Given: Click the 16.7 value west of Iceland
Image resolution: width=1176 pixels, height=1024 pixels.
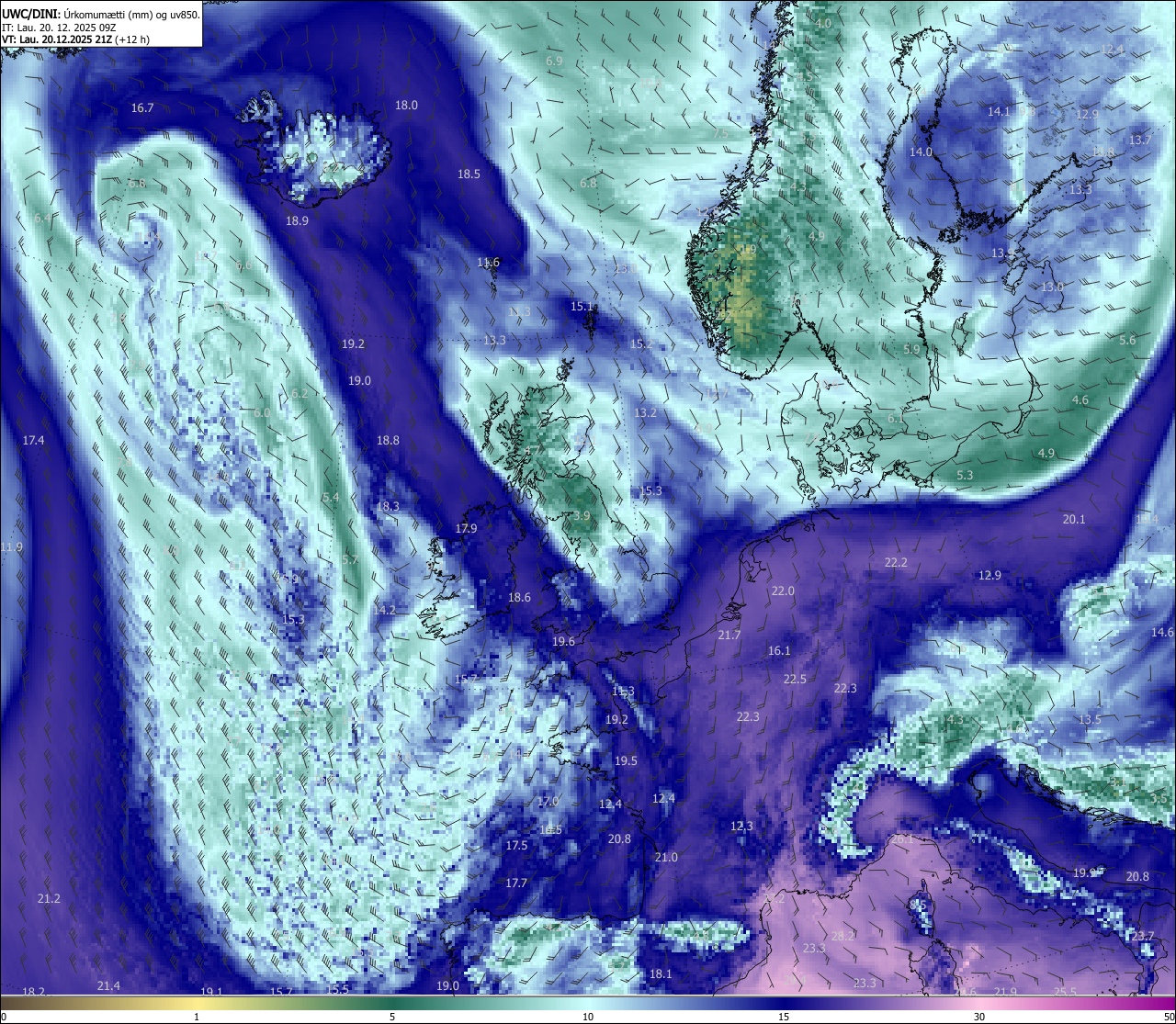Looking at the screenshot, I should [x=142, y=108].
